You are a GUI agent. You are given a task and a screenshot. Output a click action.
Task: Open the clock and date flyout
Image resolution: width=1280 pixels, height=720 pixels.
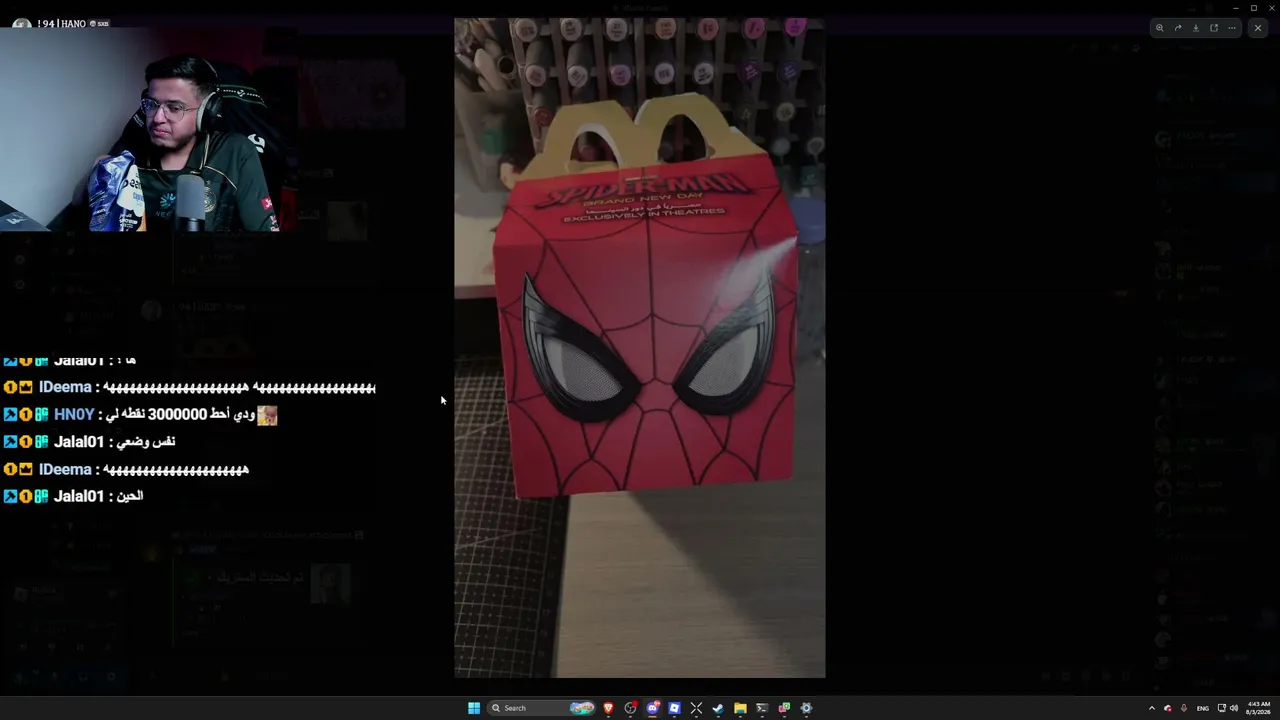tap(1259, 708)
